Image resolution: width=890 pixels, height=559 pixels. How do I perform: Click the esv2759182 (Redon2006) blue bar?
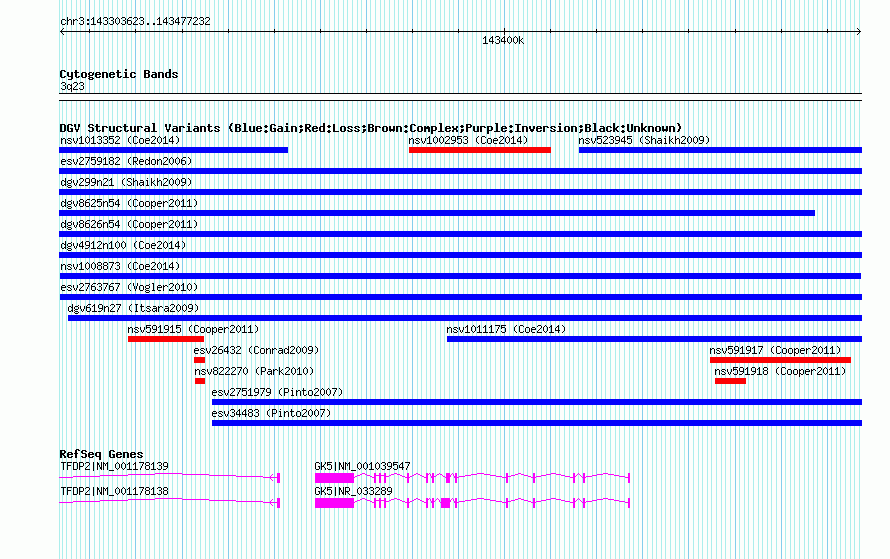click(460, 171)
